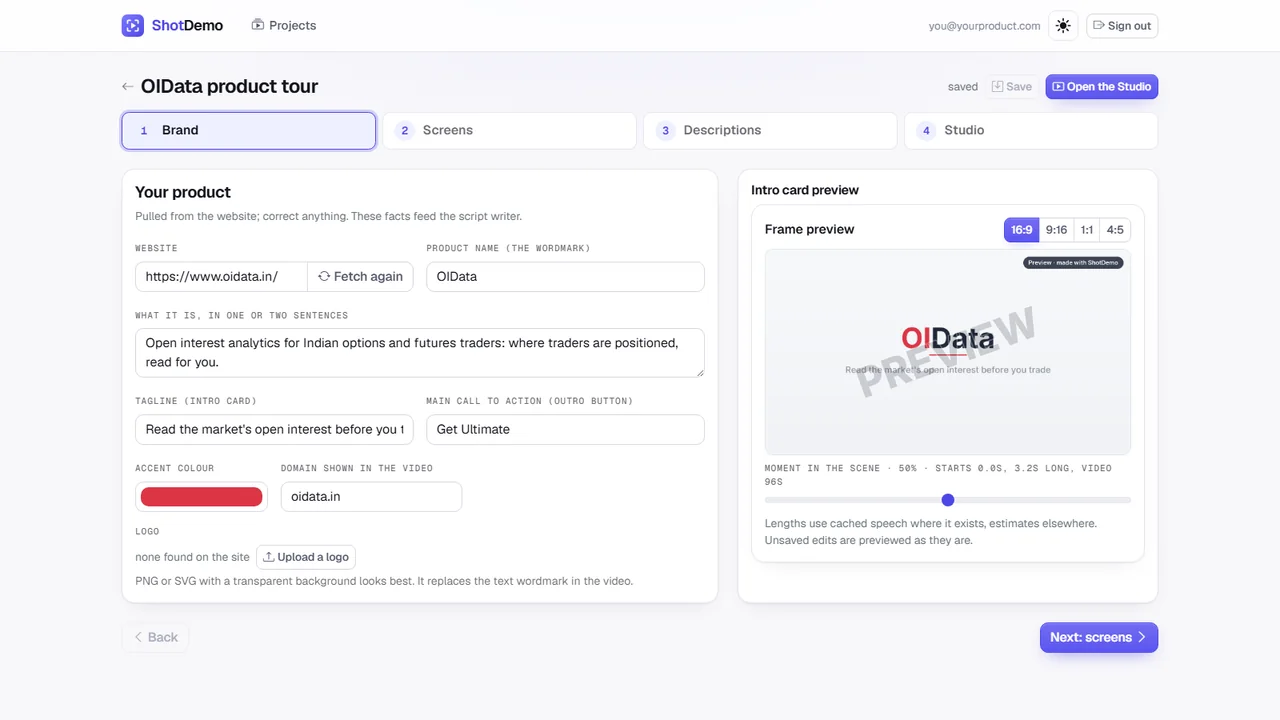The height and width of the screenshot is (720, 1280).
Task: Click the 'TAGLINE (INTRO CARD)' label
Action: pyautogui.click(x=196, y=401)
